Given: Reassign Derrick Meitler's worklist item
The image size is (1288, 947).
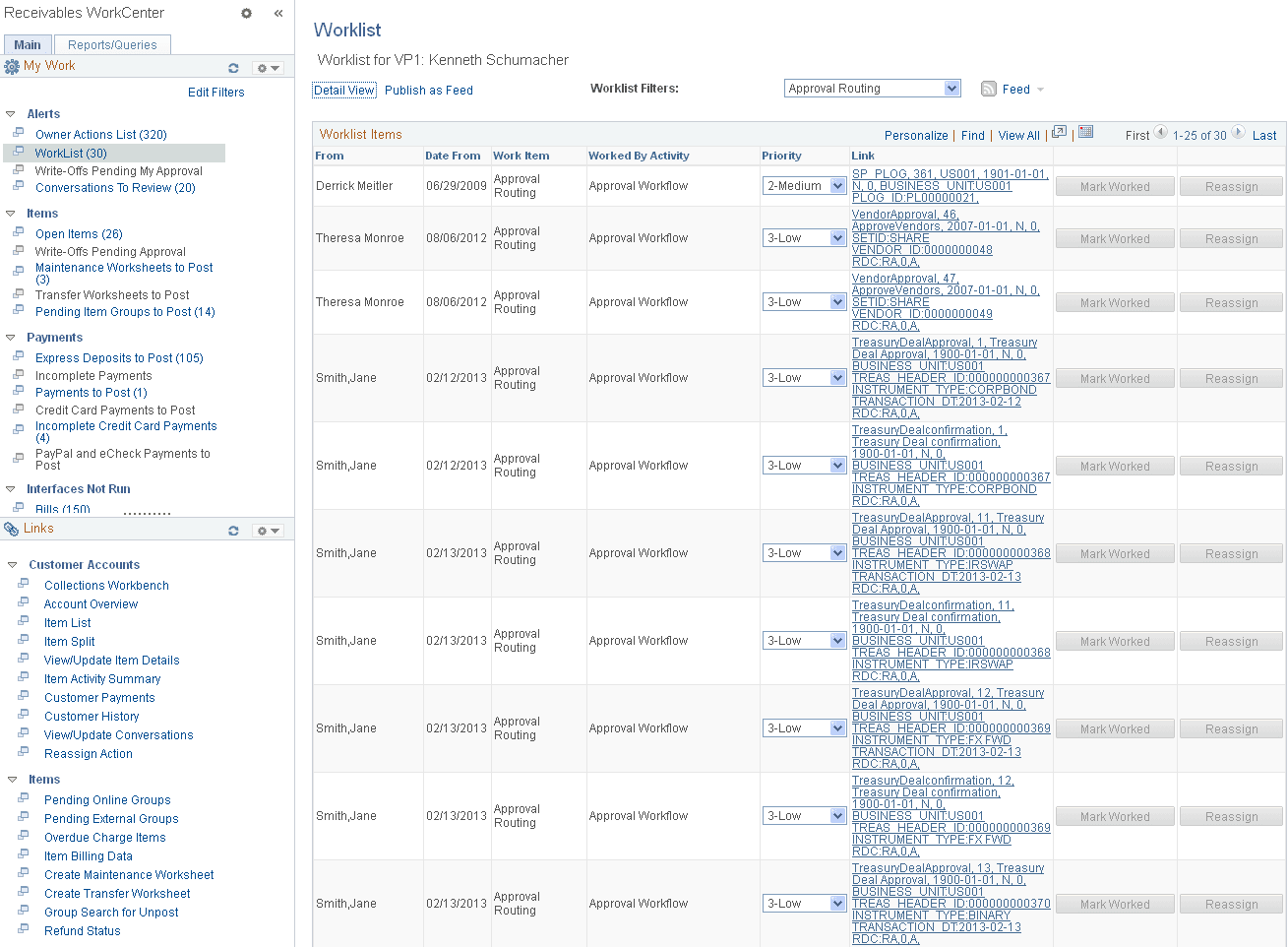Looking at the screenshot, I should click(1231, 185).
